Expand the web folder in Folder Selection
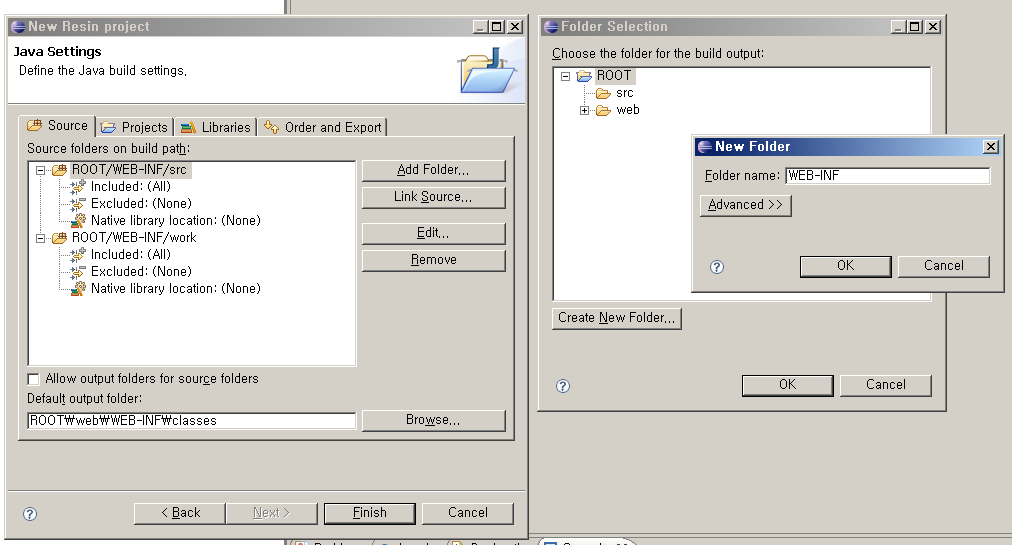 [x=584, y=110]
